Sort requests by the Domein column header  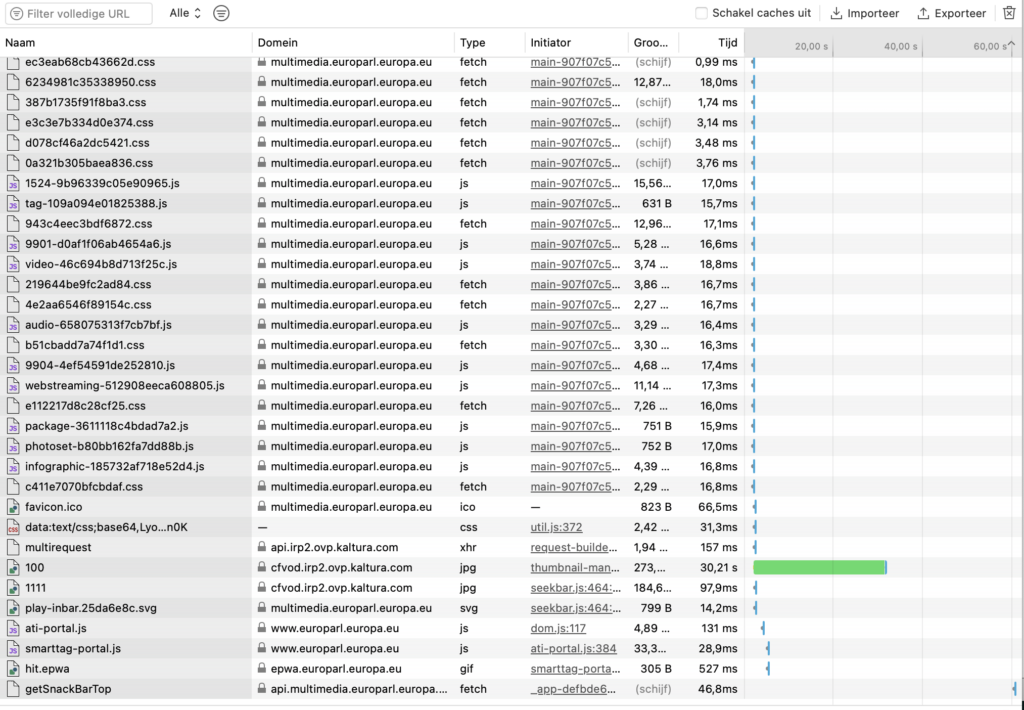(x=280, y=42)
